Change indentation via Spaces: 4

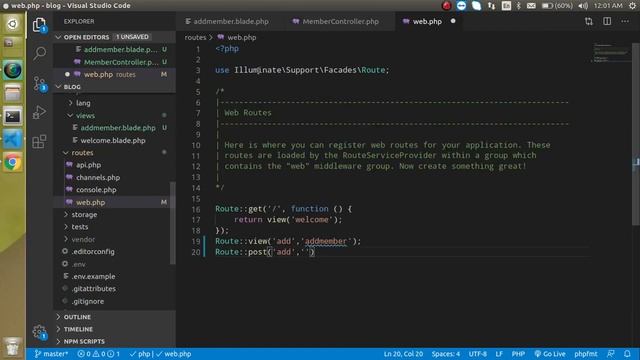coord(446,354)
